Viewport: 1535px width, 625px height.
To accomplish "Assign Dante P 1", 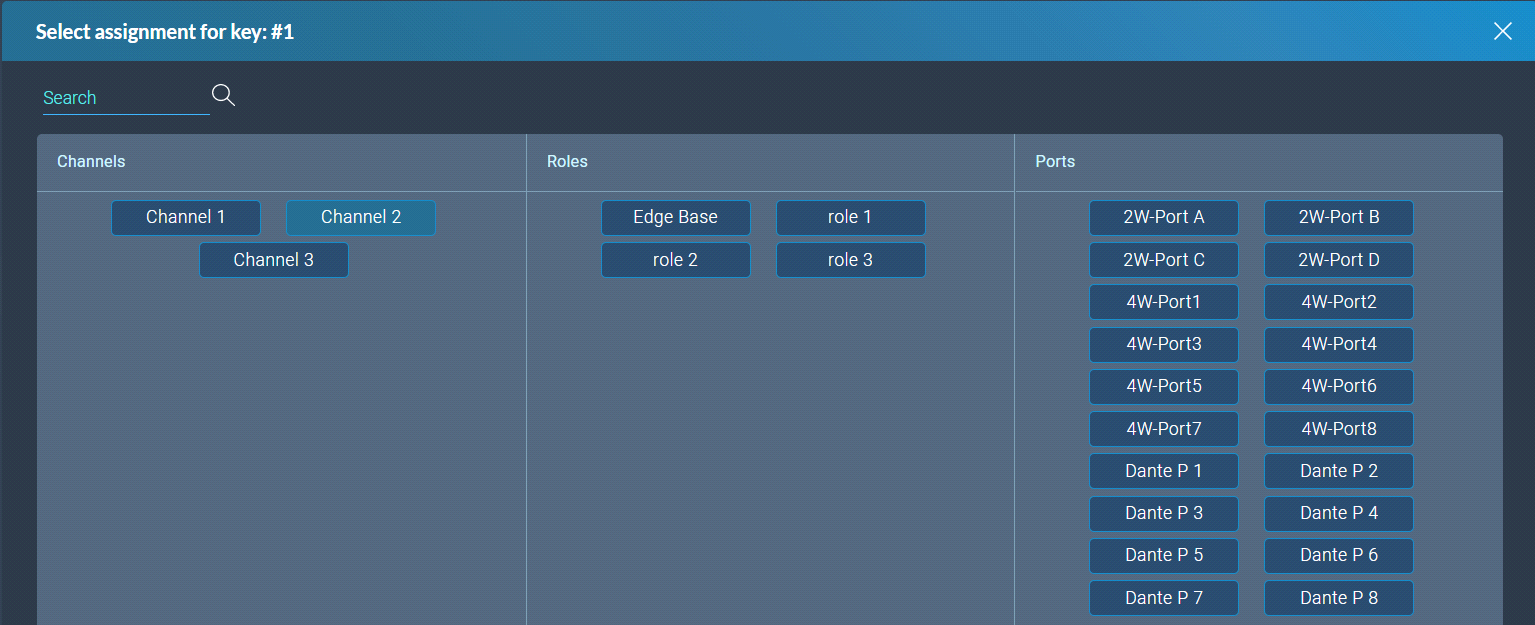I will click(x=1163, y=470).
